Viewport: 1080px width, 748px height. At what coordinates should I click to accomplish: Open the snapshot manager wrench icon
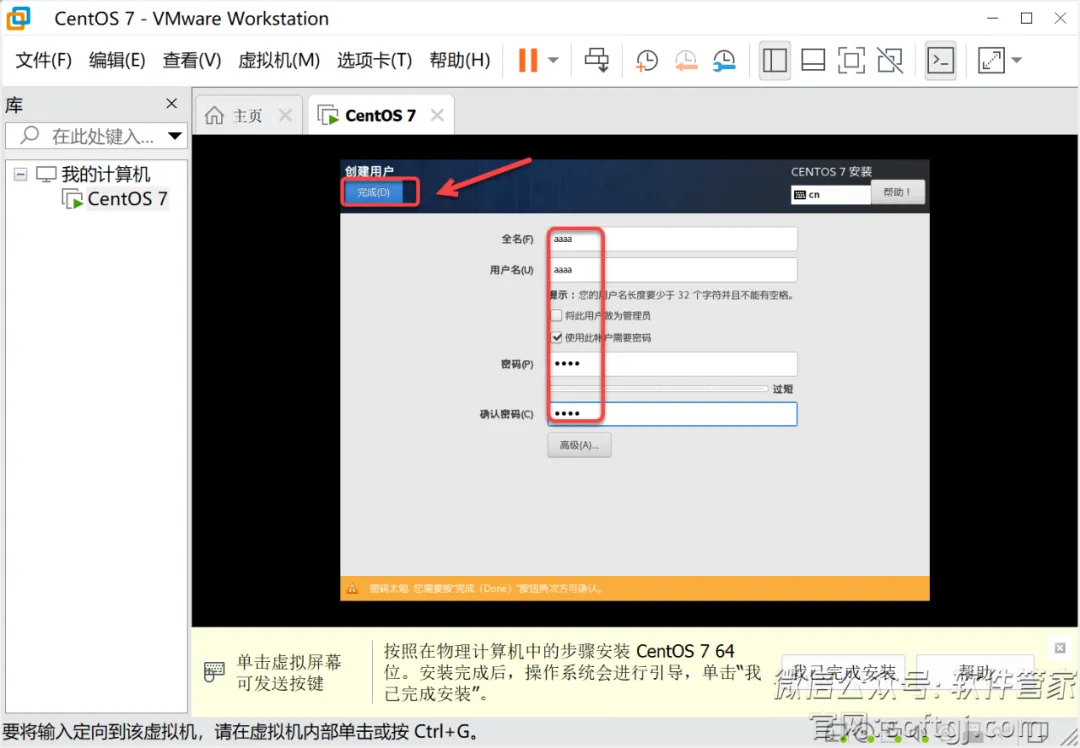[x=724, y=61]
